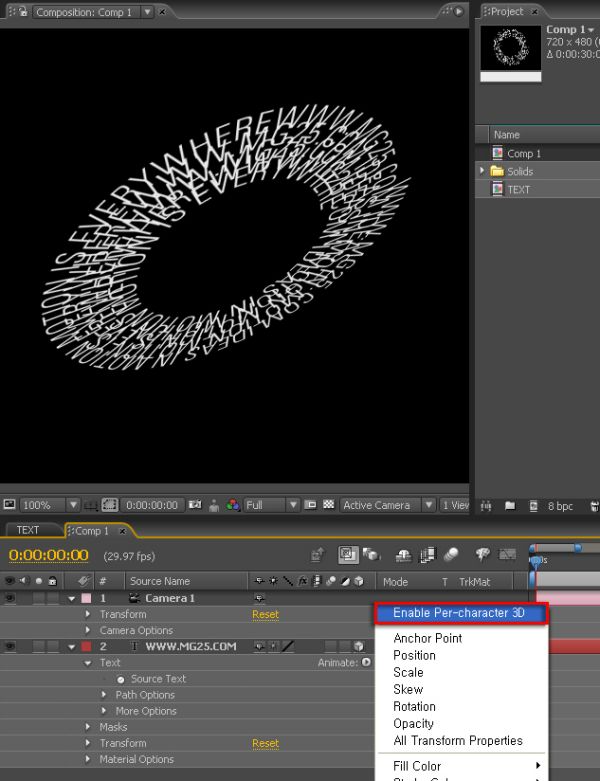Click the lock icon on Composition panel tab
This screenshot has height=781, width=600.
tap(23, 11)
